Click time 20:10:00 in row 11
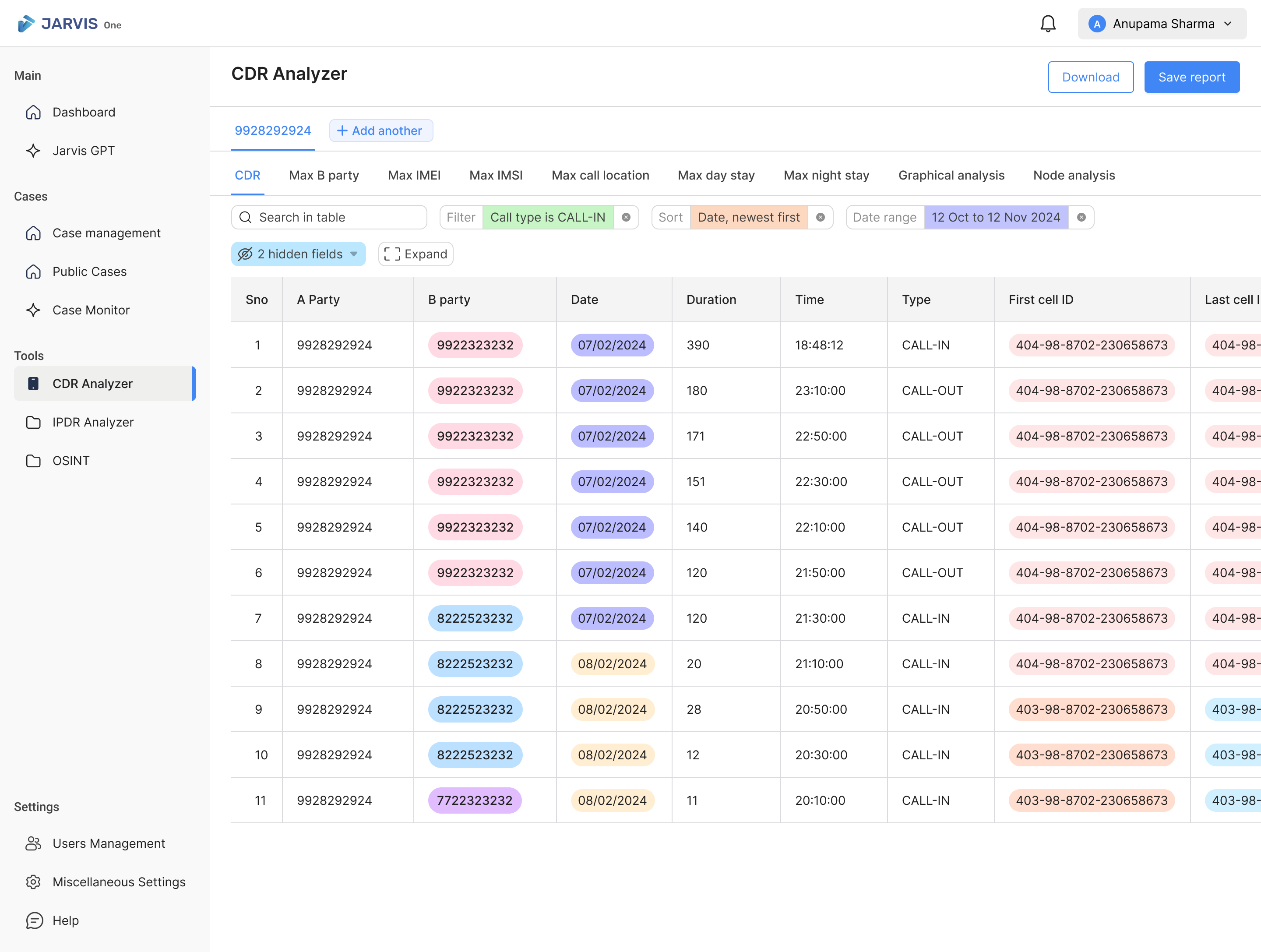Viewport: 1261px width, 952px height. click(x=821, y=800)
